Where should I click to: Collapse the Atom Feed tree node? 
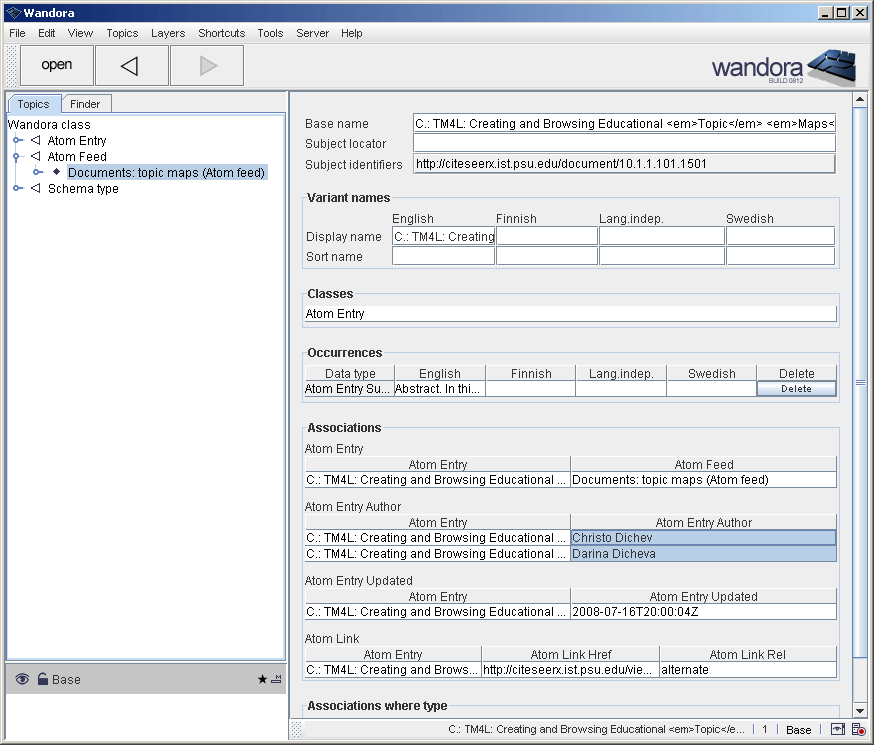(x=17, y=157)
